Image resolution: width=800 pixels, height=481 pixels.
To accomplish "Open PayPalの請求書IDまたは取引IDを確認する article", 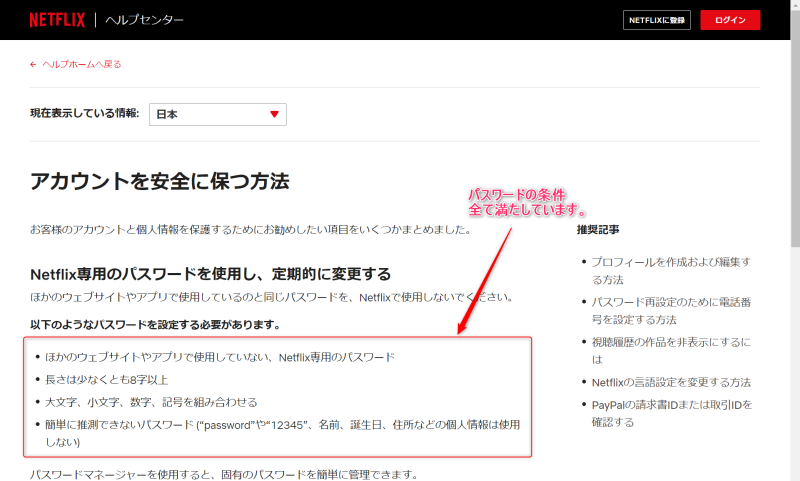I will (672, 413).
